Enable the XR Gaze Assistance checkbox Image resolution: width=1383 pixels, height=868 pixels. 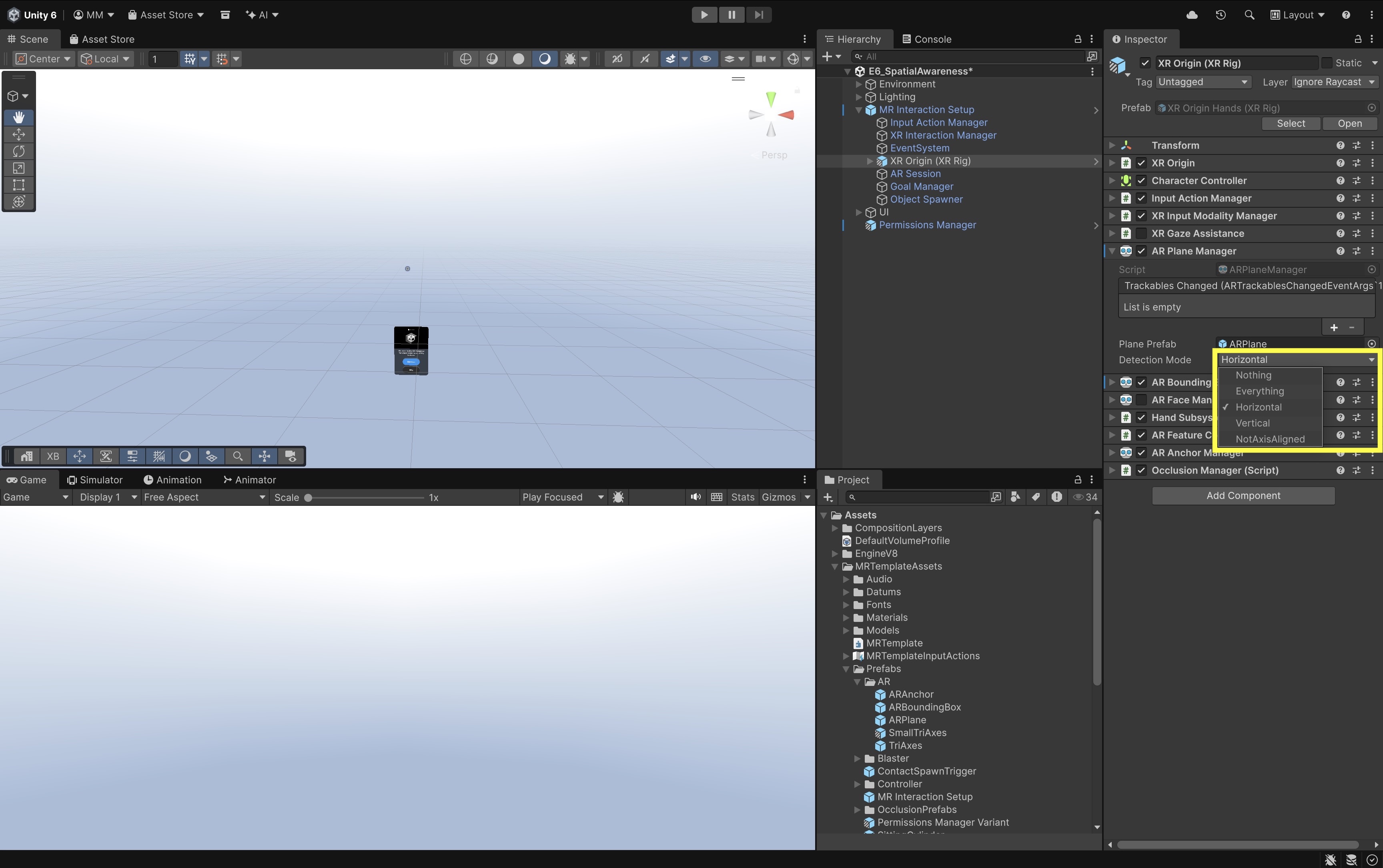click(1141, 234)
